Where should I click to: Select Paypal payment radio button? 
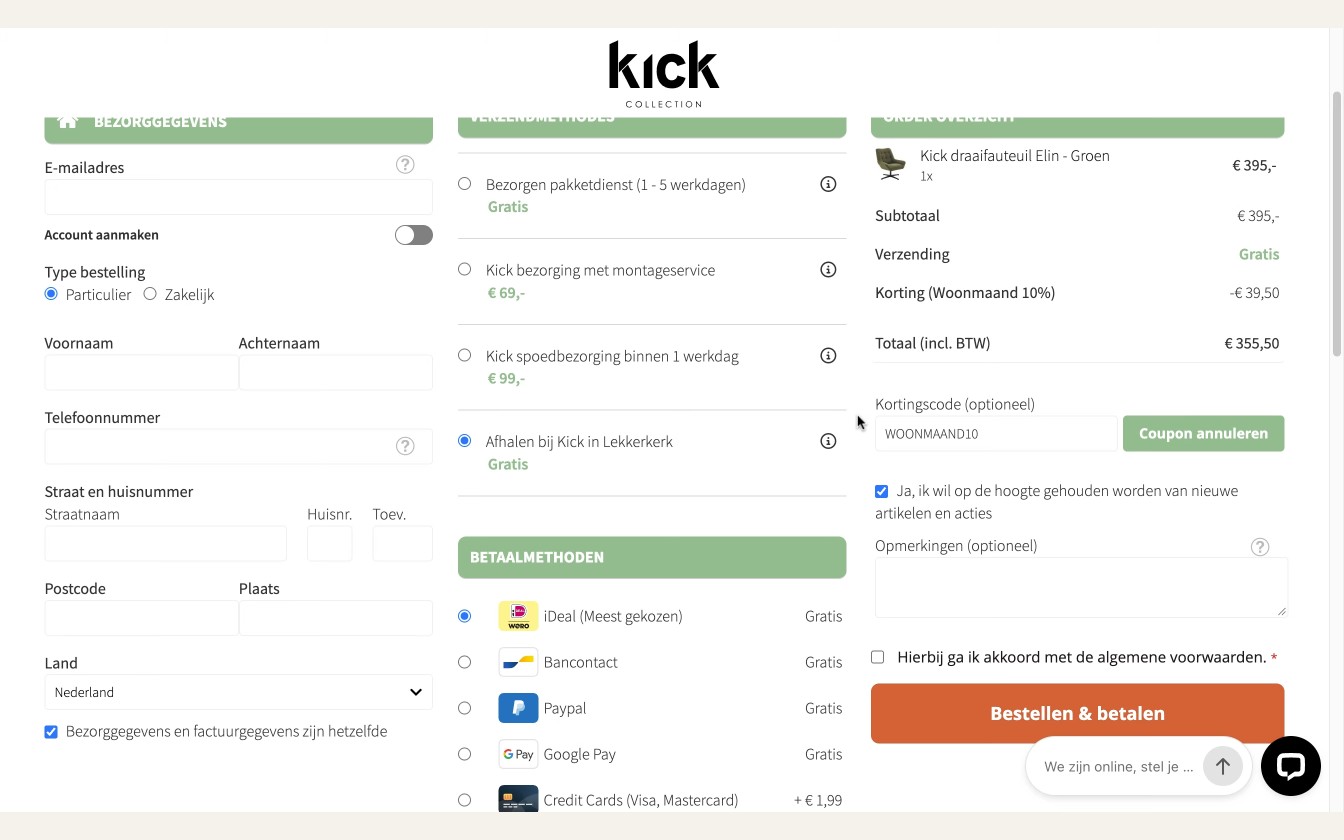[464, 708]
